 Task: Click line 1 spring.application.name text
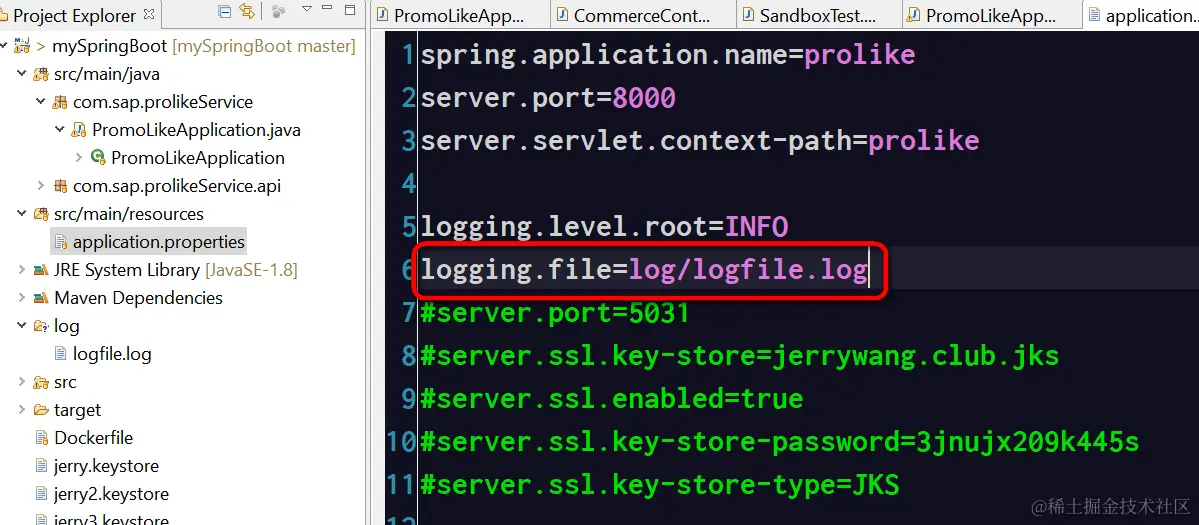pos(668,54)
